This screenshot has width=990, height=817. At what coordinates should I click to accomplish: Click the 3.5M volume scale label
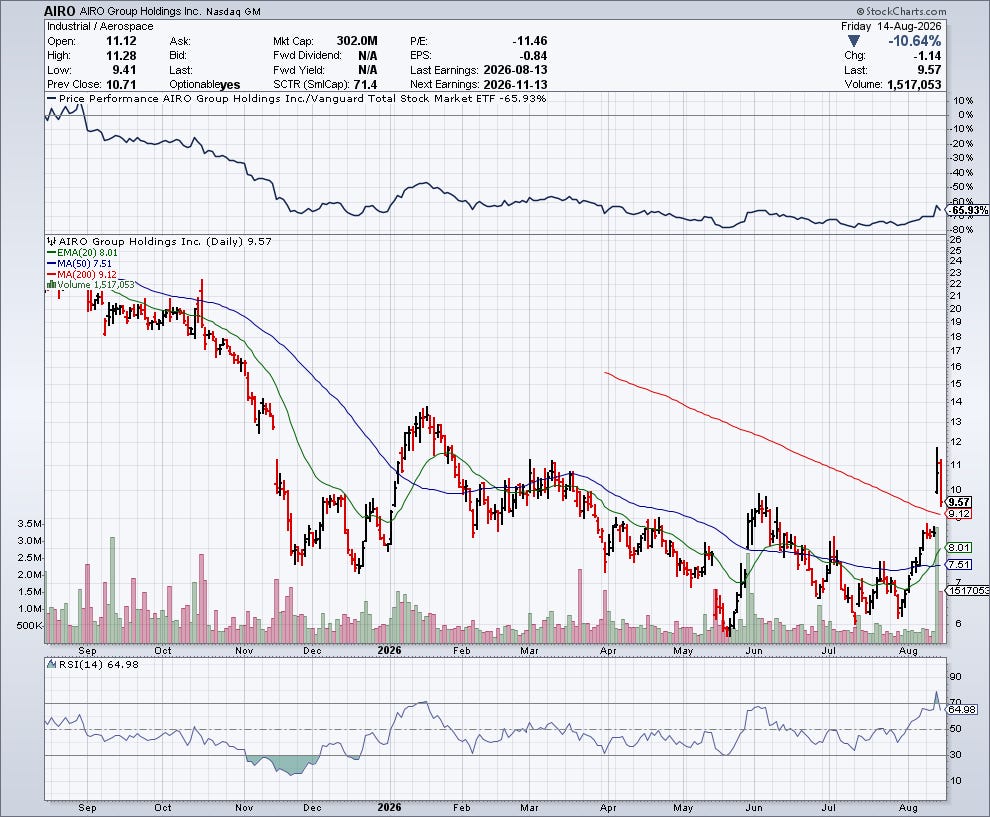pos(30,524)
